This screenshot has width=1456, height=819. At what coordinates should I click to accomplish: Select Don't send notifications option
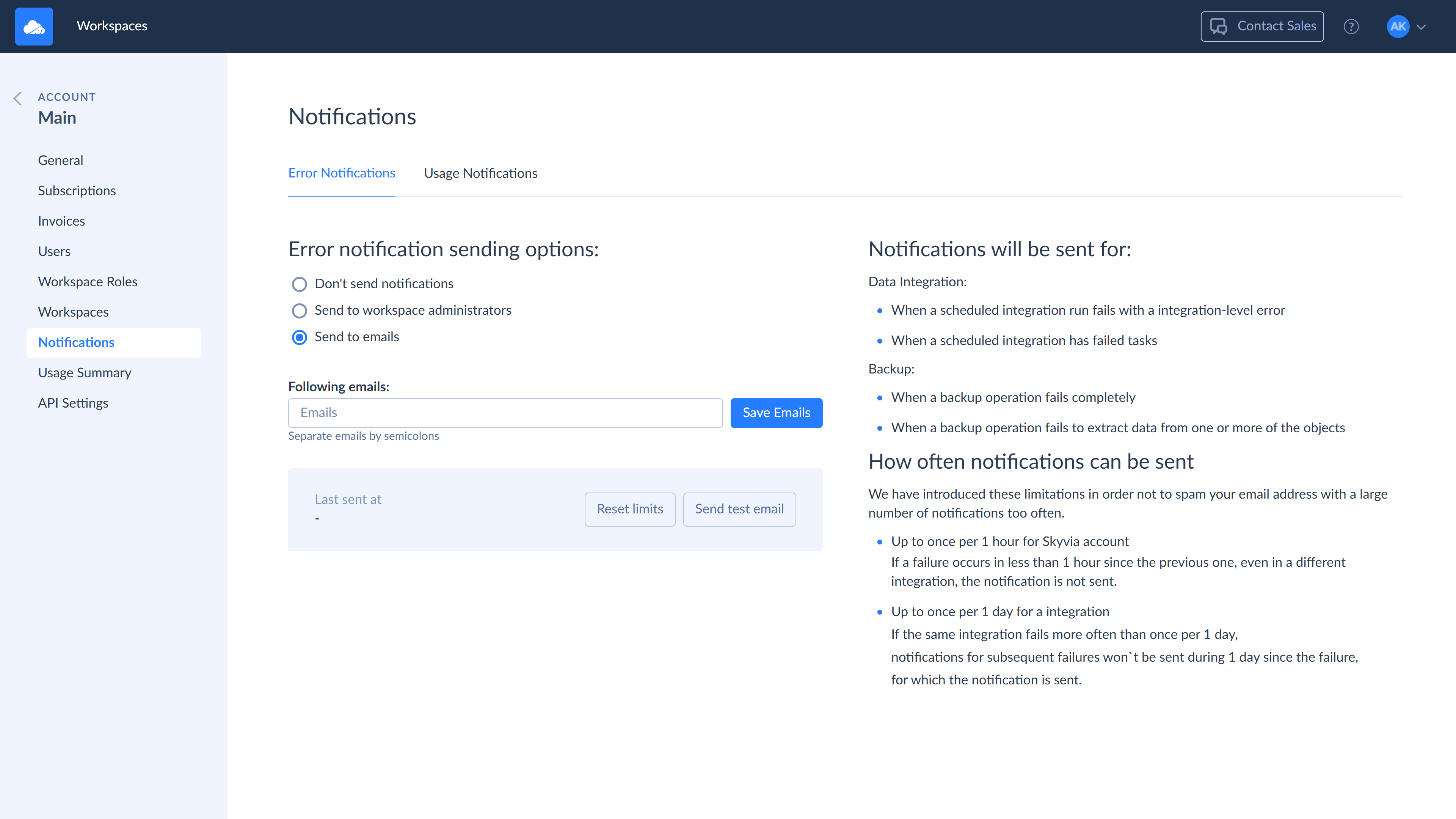(x=299, y=284)
